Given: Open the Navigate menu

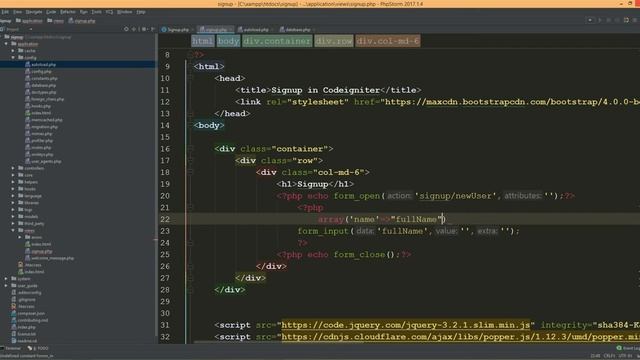Looking at the screenshot, I should tap(34, 12).
